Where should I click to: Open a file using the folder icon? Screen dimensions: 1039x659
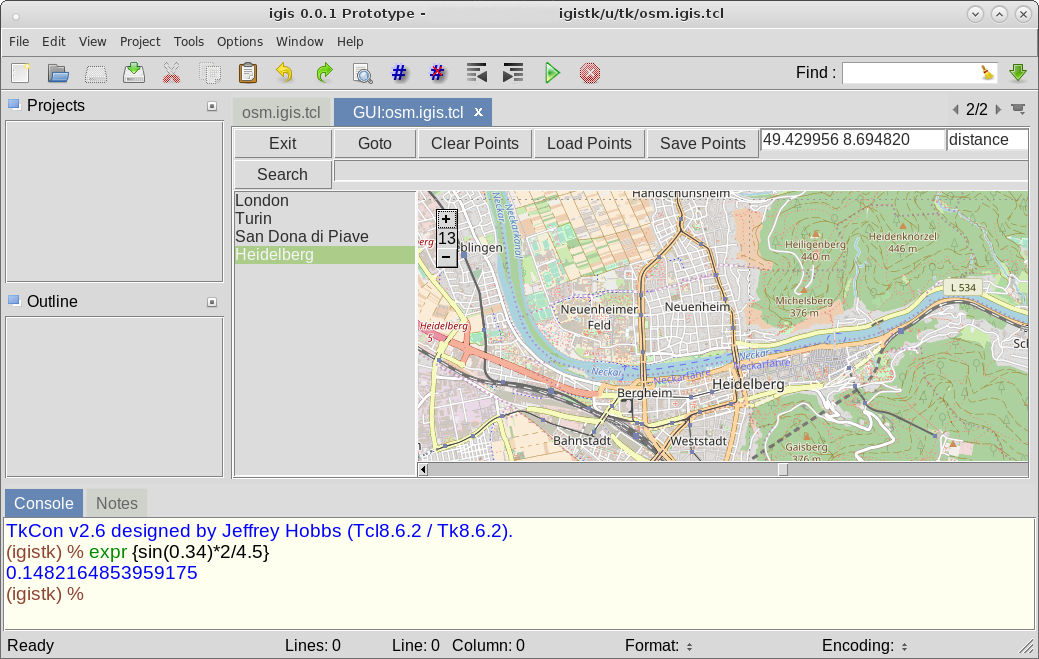[x=58, y=73]
